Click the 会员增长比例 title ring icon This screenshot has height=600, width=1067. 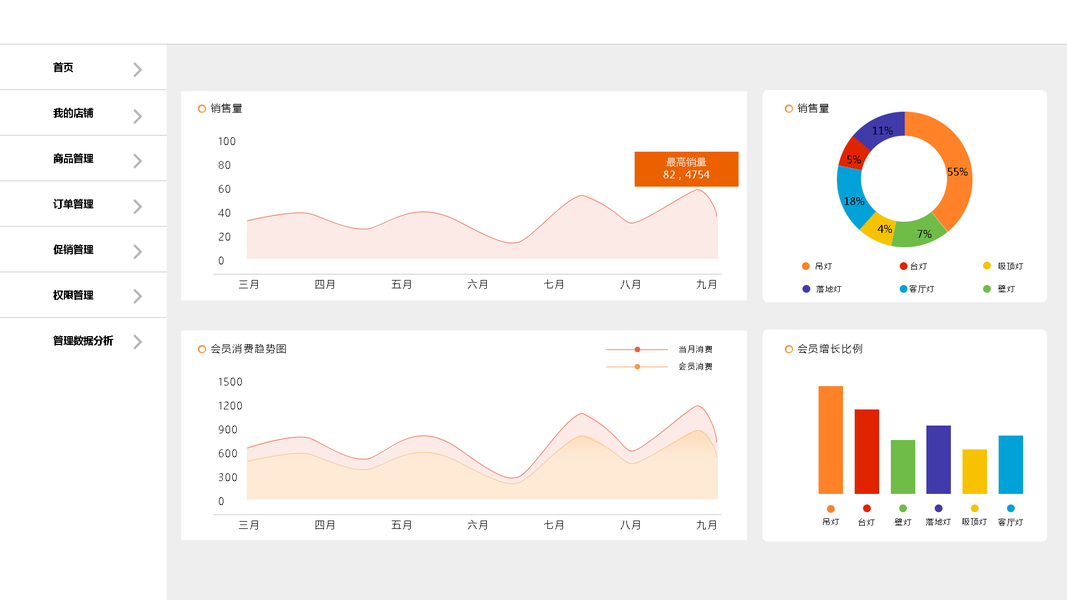tap(789, 349)
